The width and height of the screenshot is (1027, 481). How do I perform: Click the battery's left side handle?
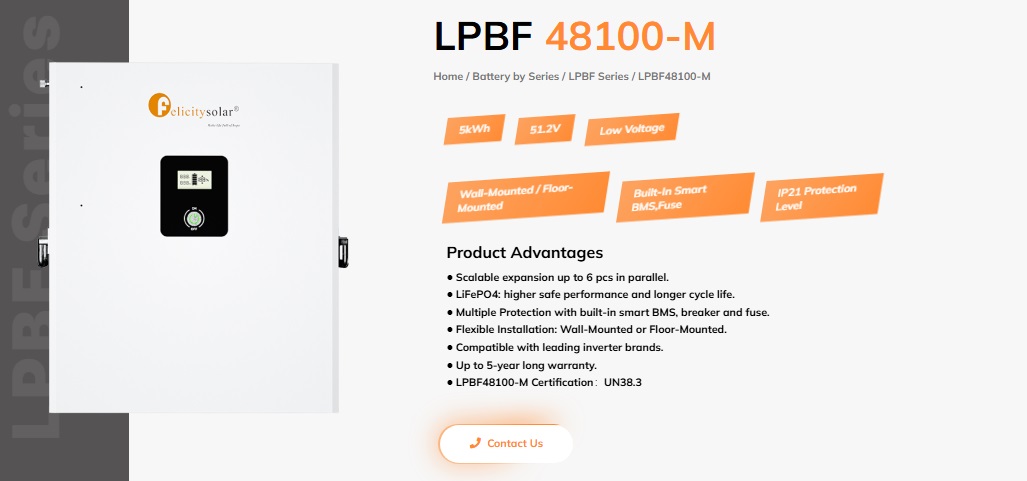43,250
